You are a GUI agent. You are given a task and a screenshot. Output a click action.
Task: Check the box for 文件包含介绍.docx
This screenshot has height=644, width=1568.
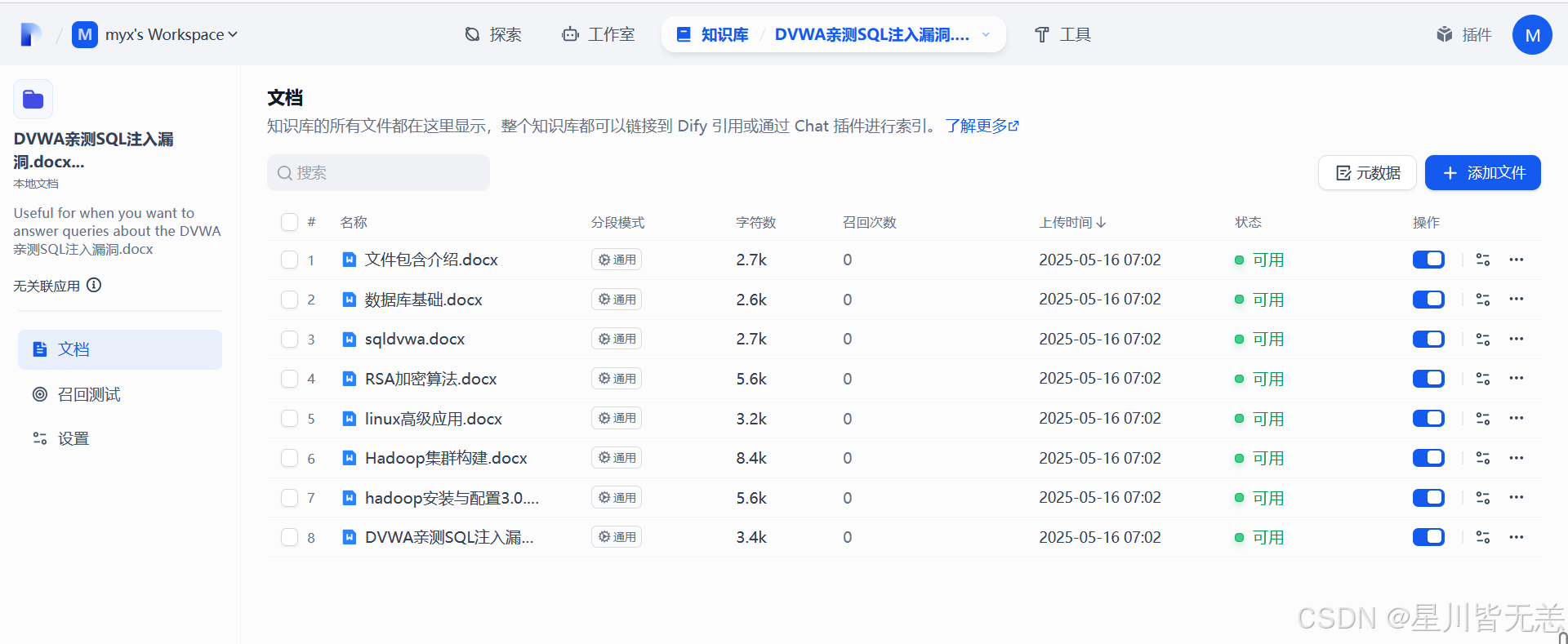pos(289,260)
